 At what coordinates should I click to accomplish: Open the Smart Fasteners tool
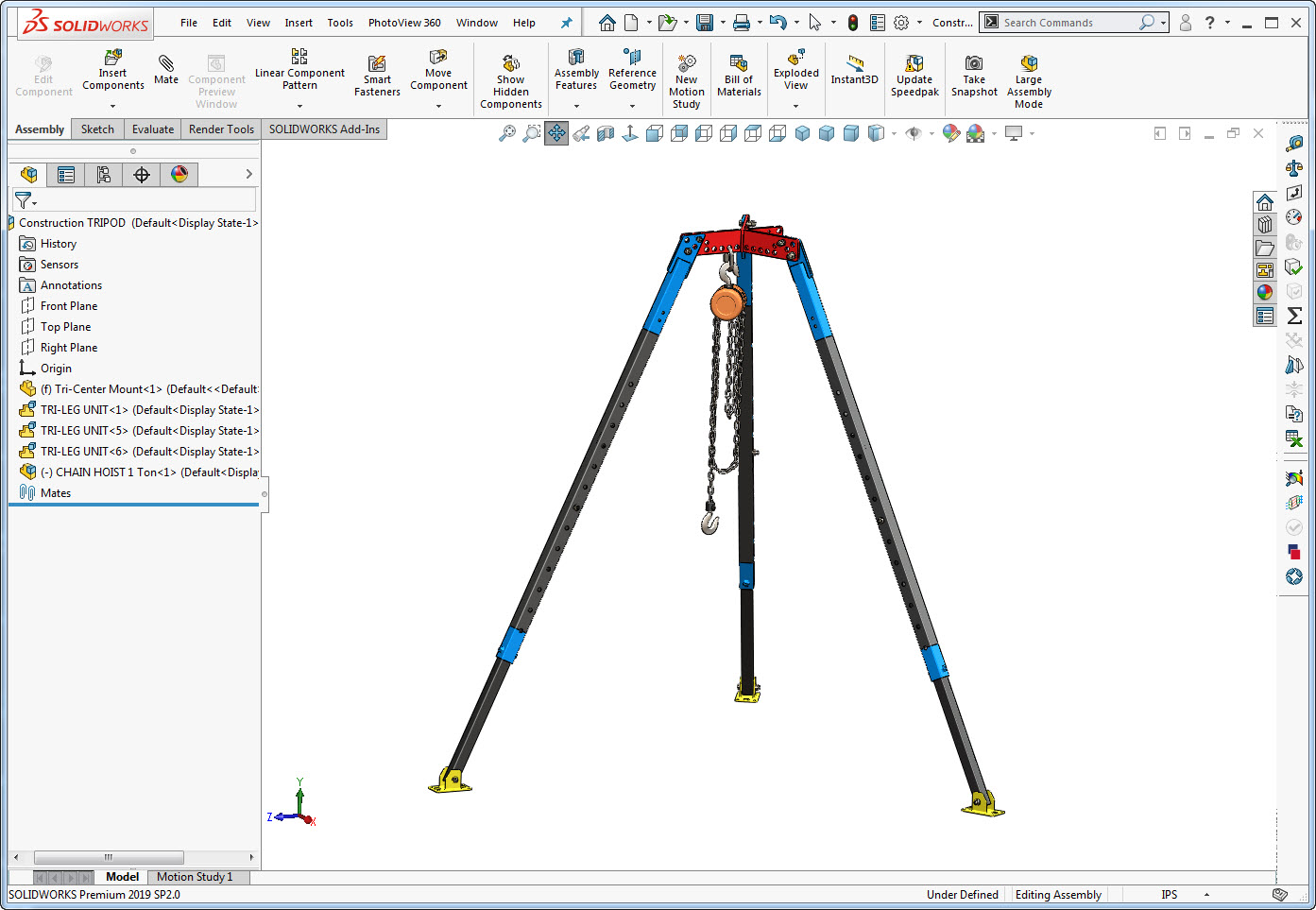pos(377,74)
